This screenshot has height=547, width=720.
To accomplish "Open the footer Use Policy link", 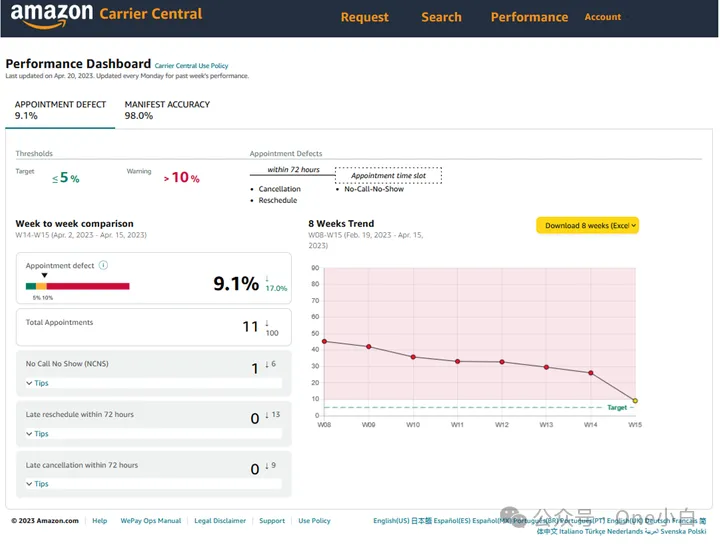I will click(314, 521).
